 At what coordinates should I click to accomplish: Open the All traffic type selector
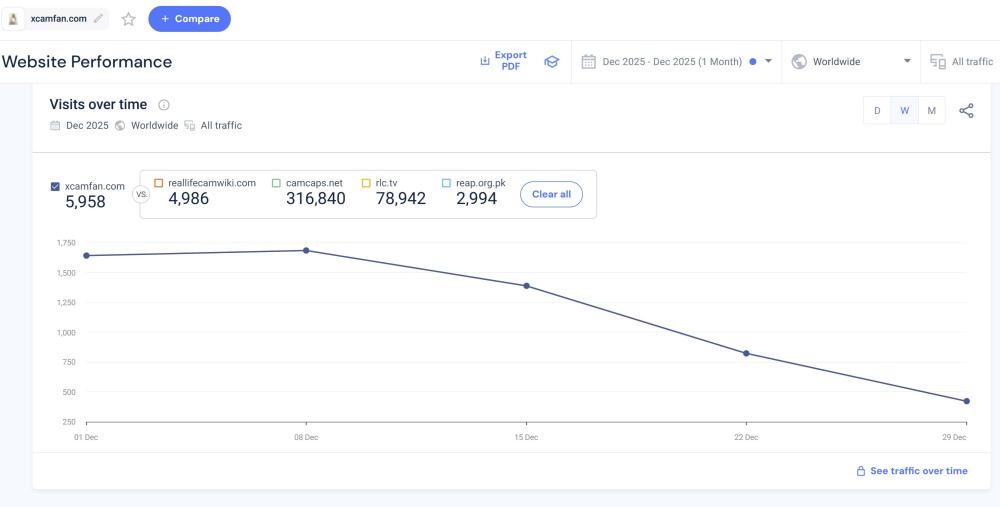(962, 62)
